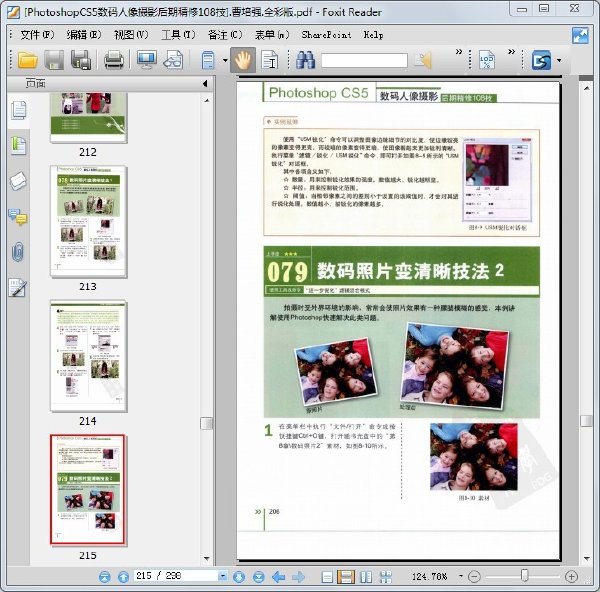Screen dimensions: 600x592
Task: Click the zoom out minus button
Action: point(474,576)
